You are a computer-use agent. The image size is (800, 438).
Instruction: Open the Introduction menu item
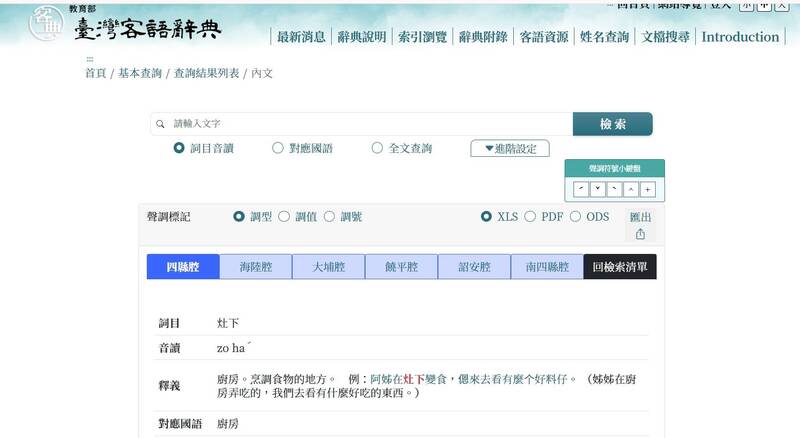pyautogui.click(x=740, y=37)
